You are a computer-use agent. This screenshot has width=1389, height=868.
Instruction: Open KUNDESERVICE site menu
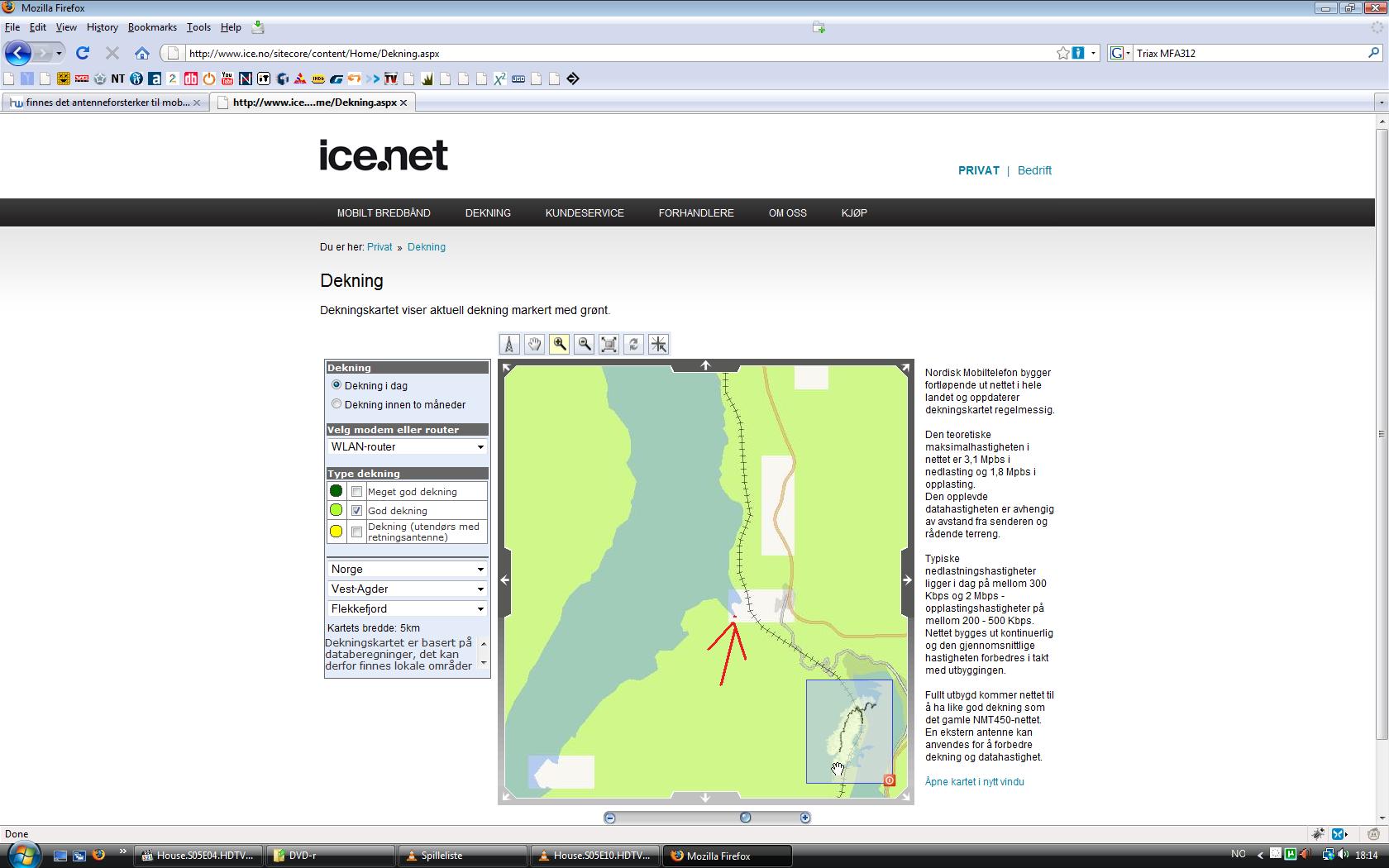point(585,213)
